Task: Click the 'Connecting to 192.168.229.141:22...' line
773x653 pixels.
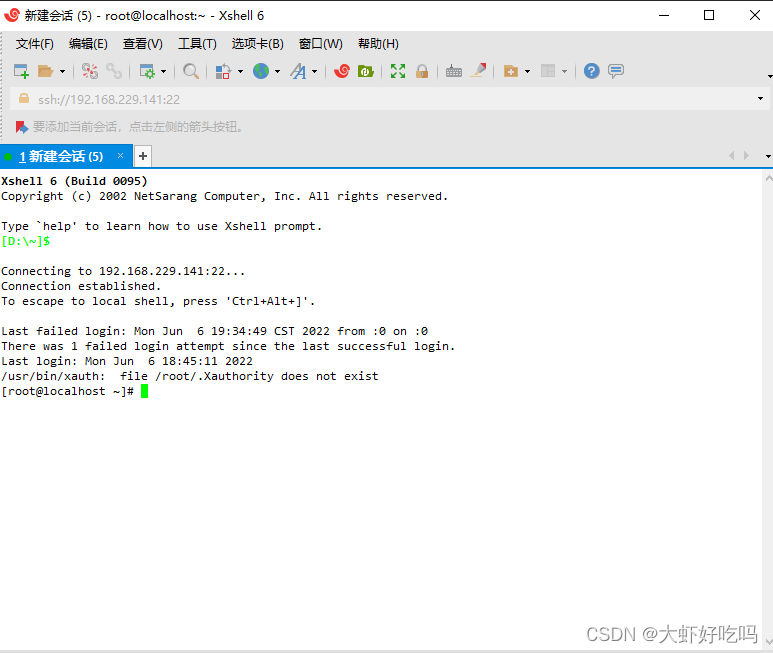Action: (x=123, y=271)
